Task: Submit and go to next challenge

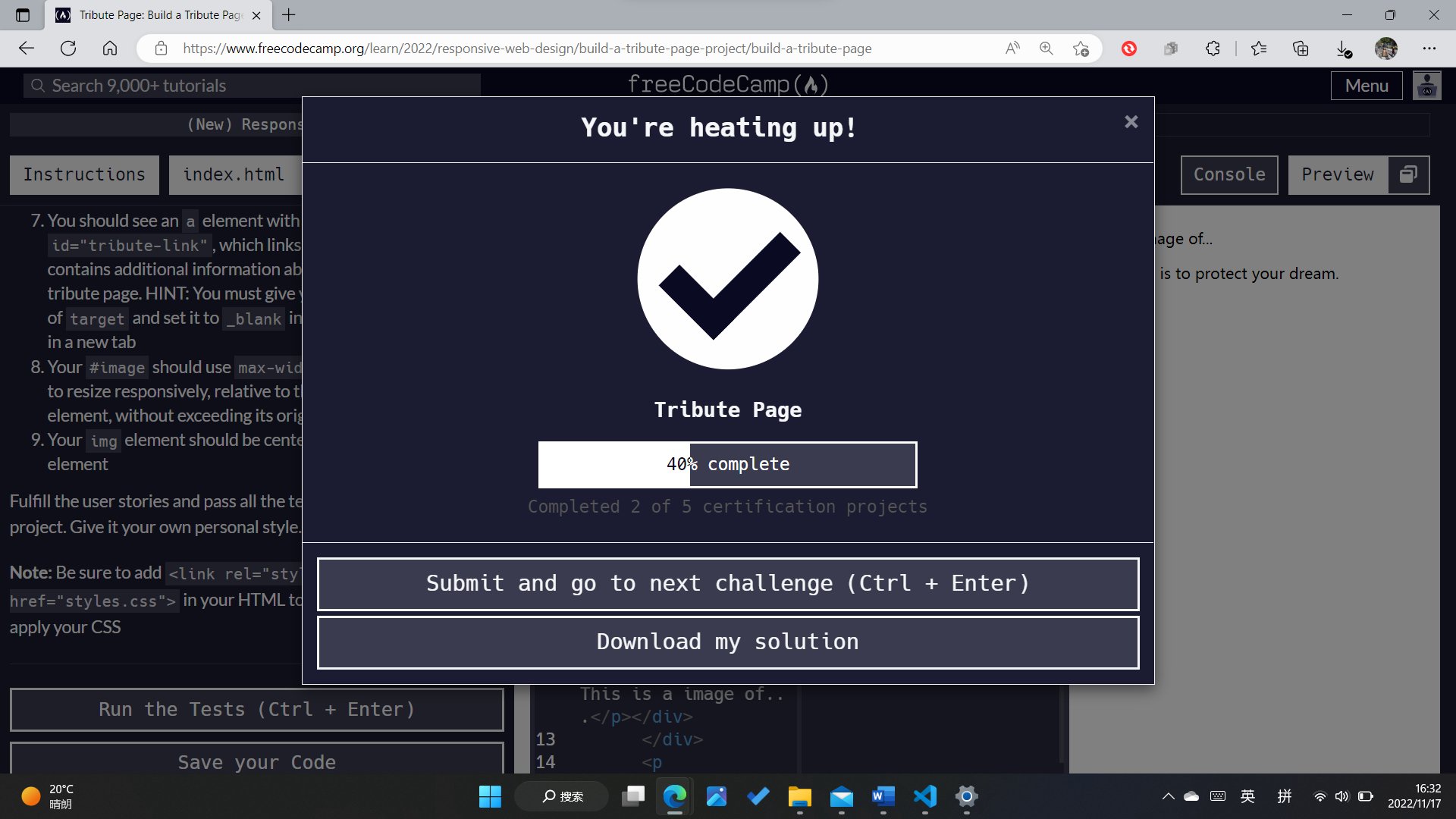Action: click(x=727, y=583)
